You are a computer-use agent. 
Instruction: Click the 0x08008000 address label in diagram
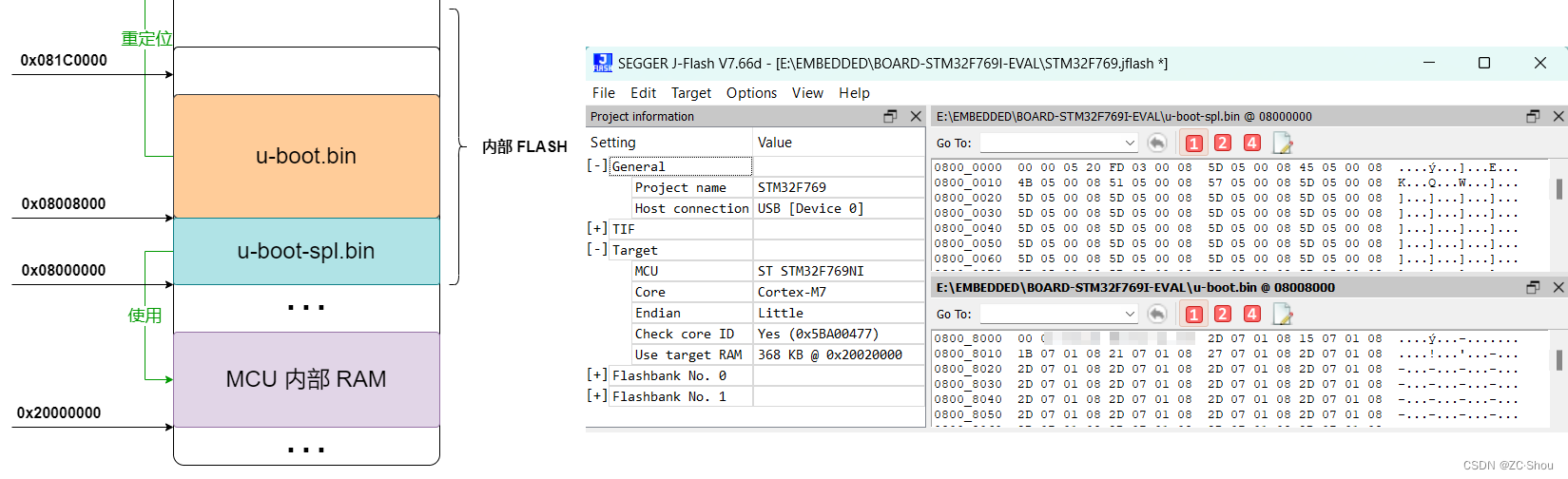(x=64, y=203)
